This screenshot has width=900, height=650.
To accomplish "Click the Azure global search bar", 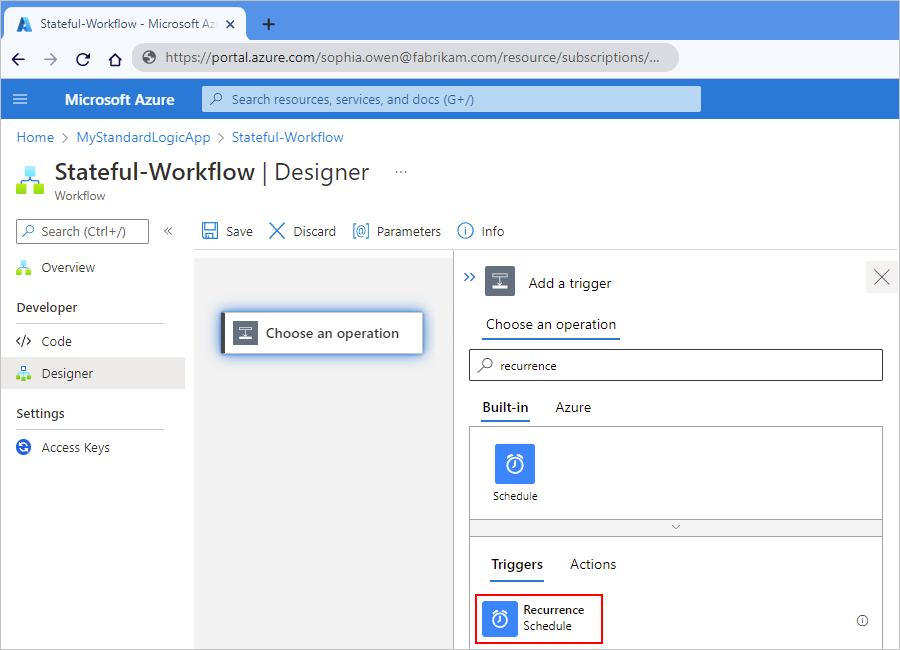I will pos(451,99).
